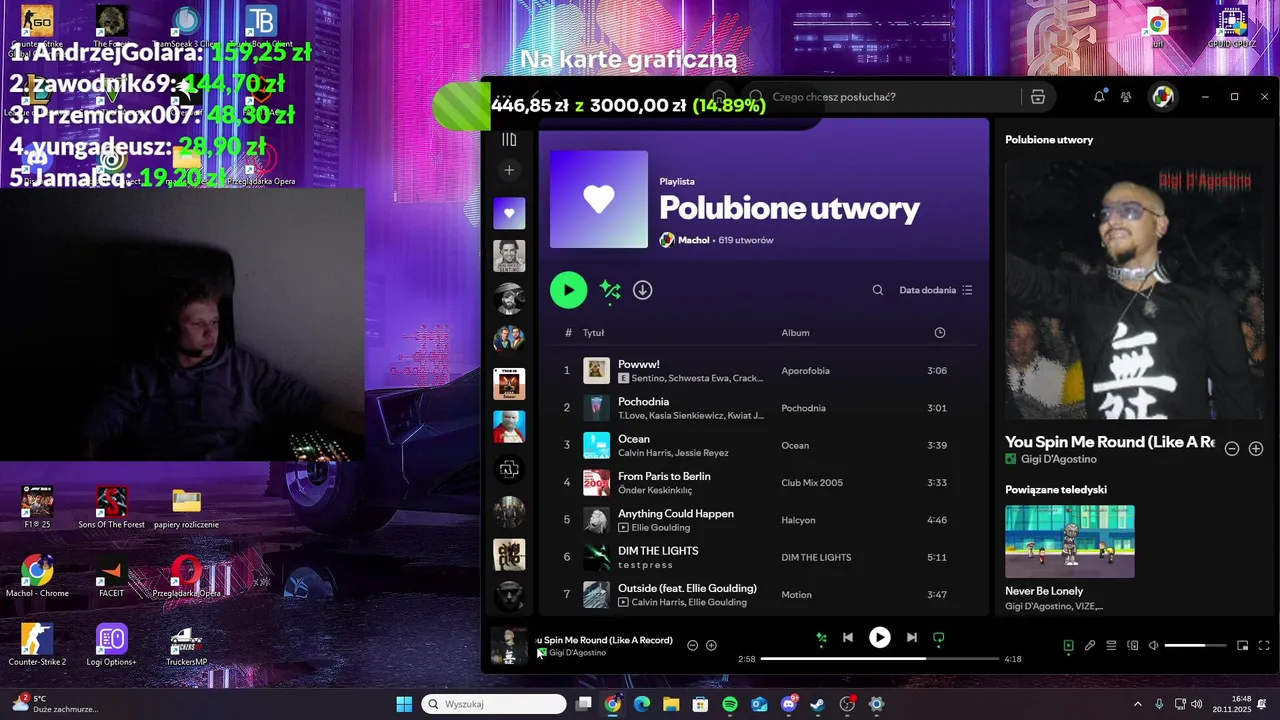Toggle the Now Playing view button
Viewport: 1280px width, 720px height.
click(1068, 646)
